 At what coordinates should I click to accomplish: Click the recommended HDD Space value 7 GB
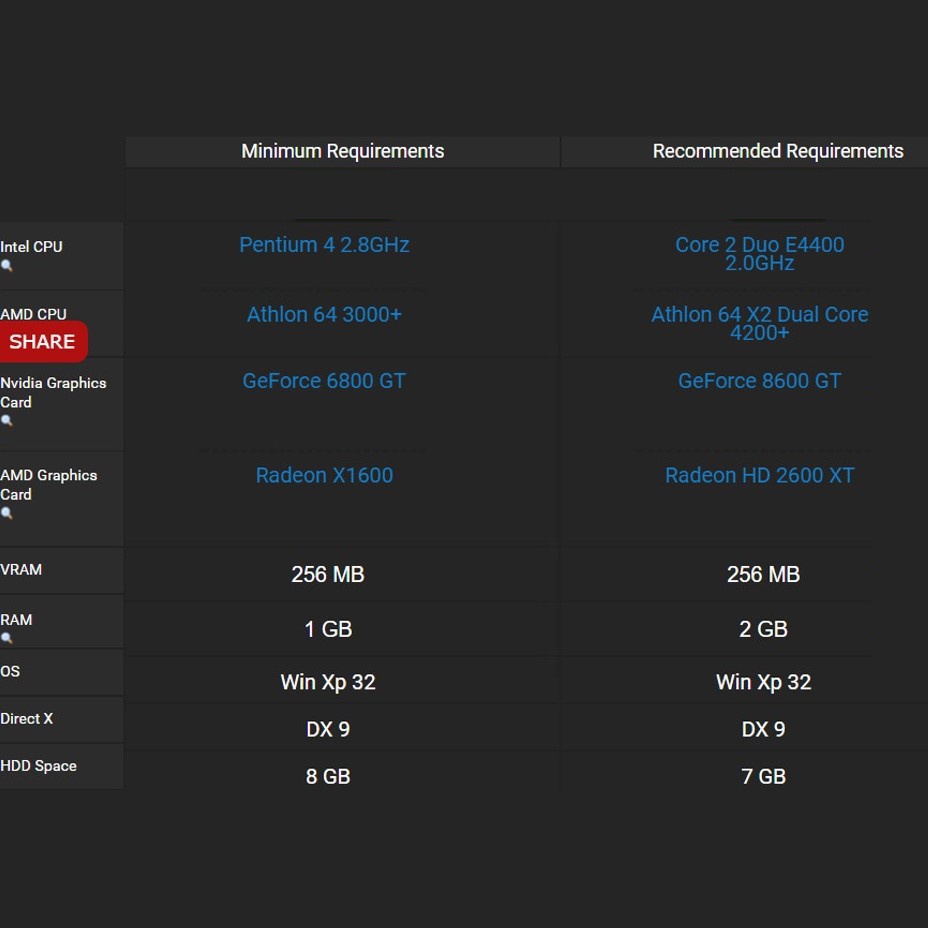[763, 776]
